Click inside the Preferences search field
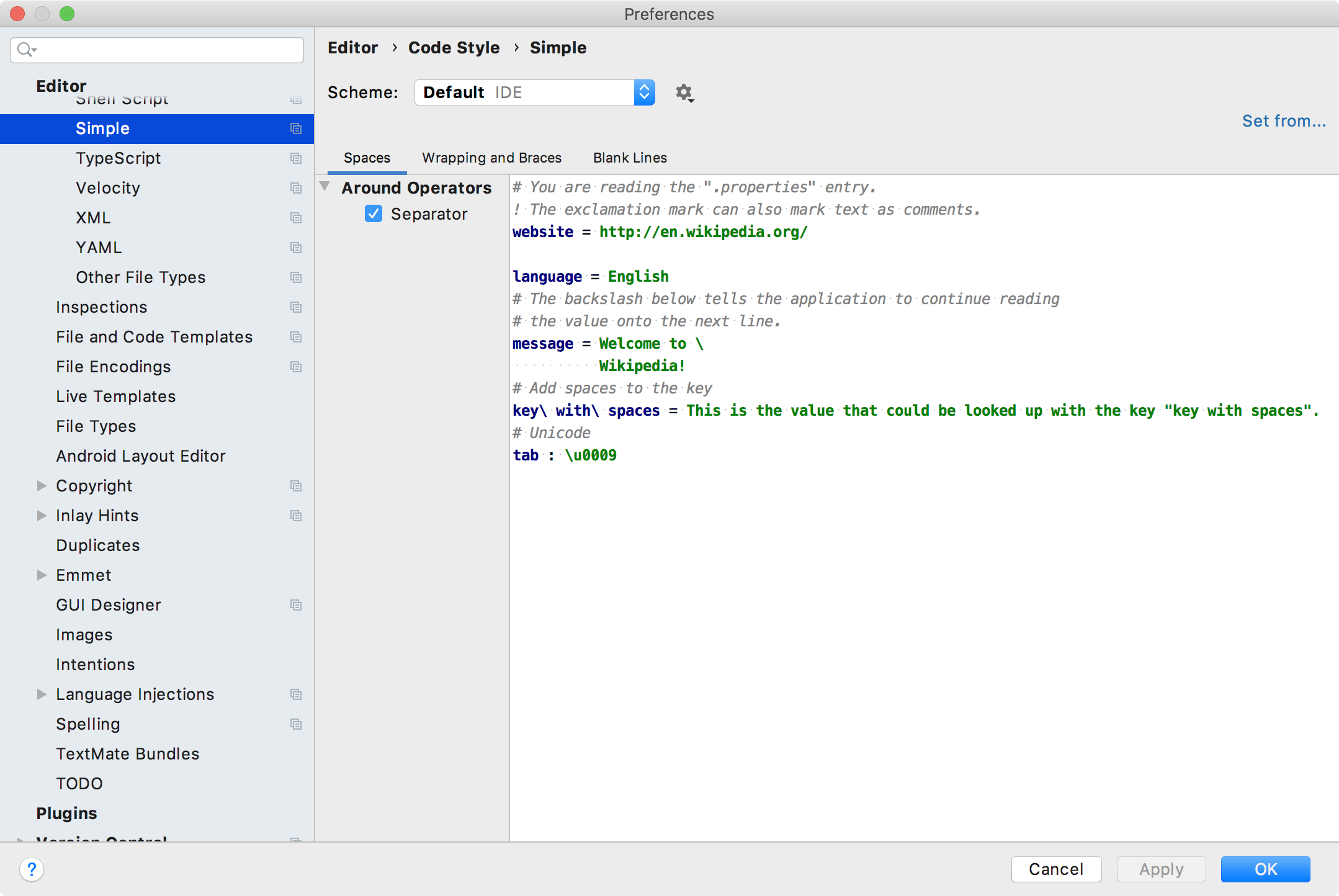The image size is (1339, 896). [x=157, y=50]
